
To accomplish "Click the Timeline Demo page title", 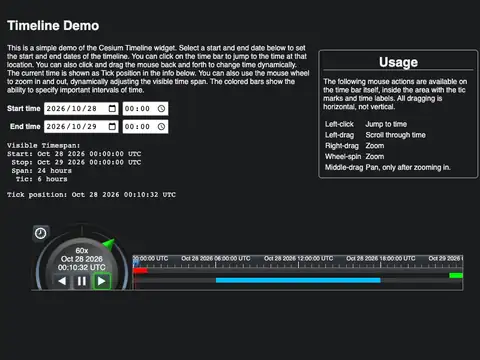I will point(53,26).
